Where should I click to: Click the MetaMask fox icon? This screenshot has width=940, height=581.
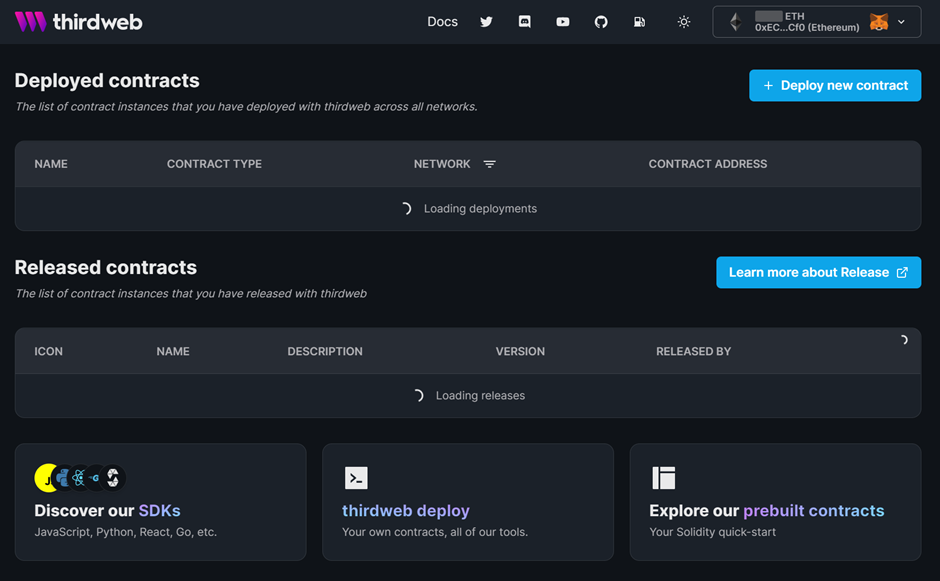point(879,22)
